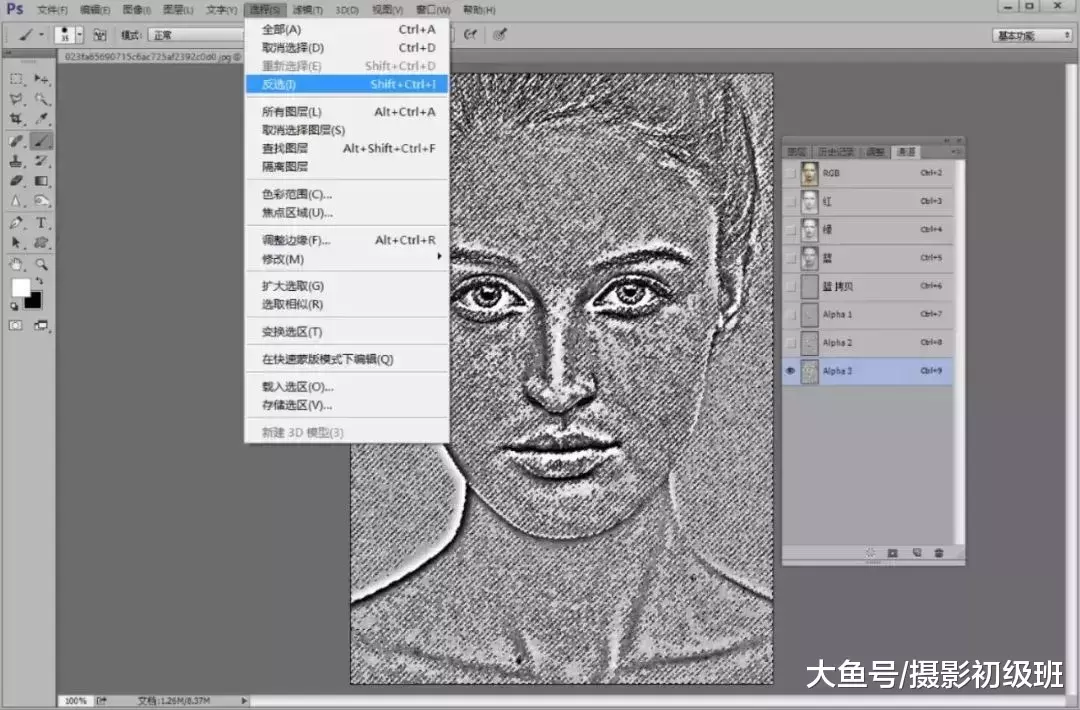Viewport: 1080px width, 710px height.
Task: Reset default foreground and background colors
Action: [14, 306]
